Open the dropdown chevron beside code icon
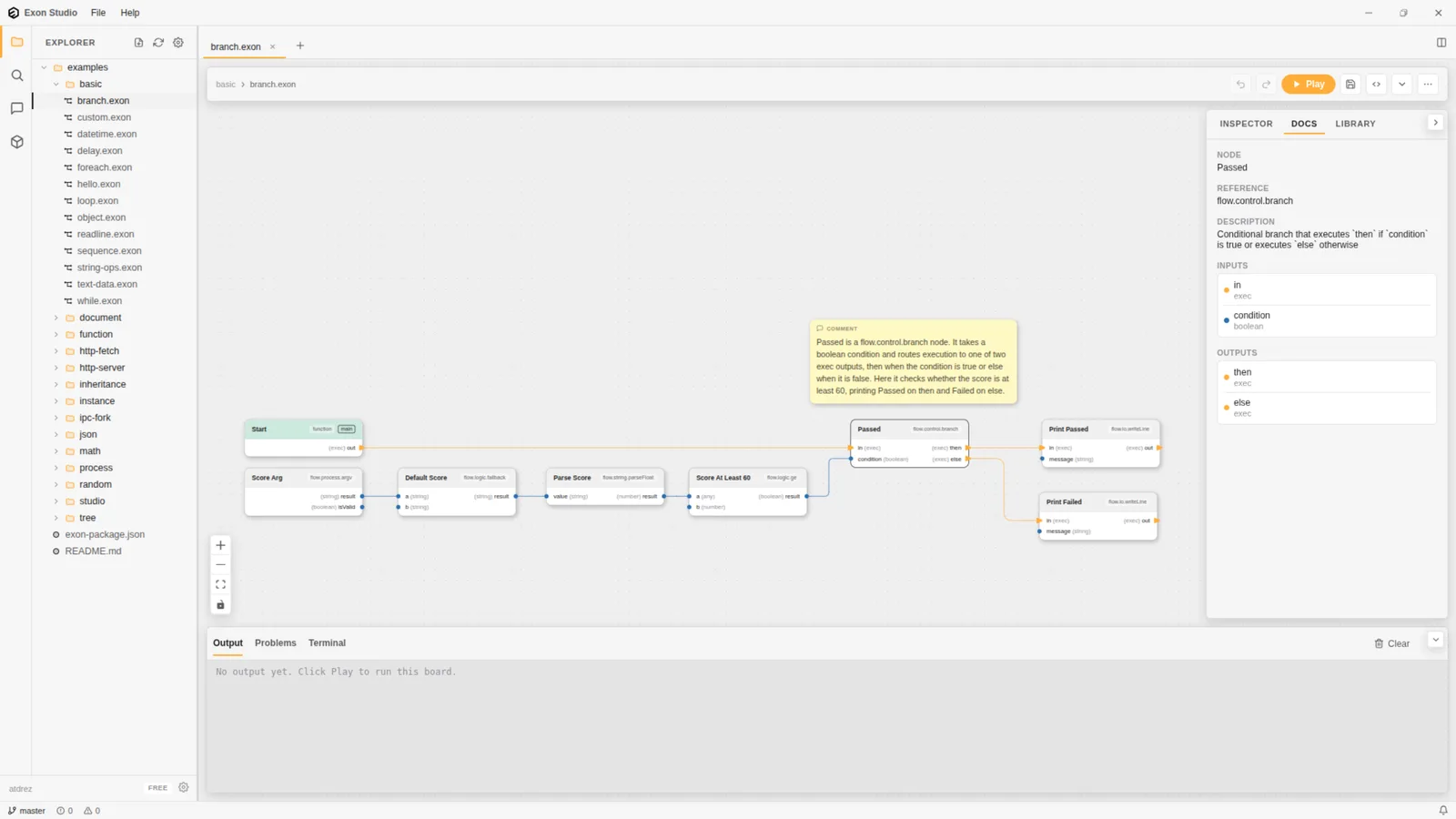This screenshot has height=819, width=1456. (x=1401, y=85)
